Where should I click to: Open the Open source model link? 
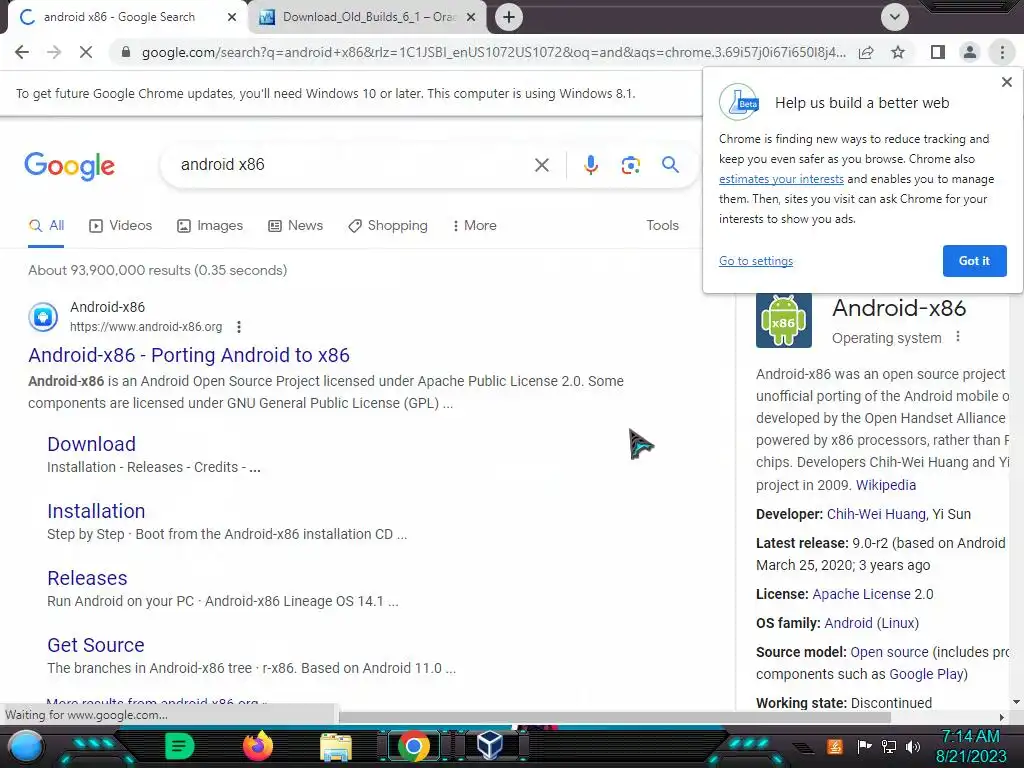point(889,652)
